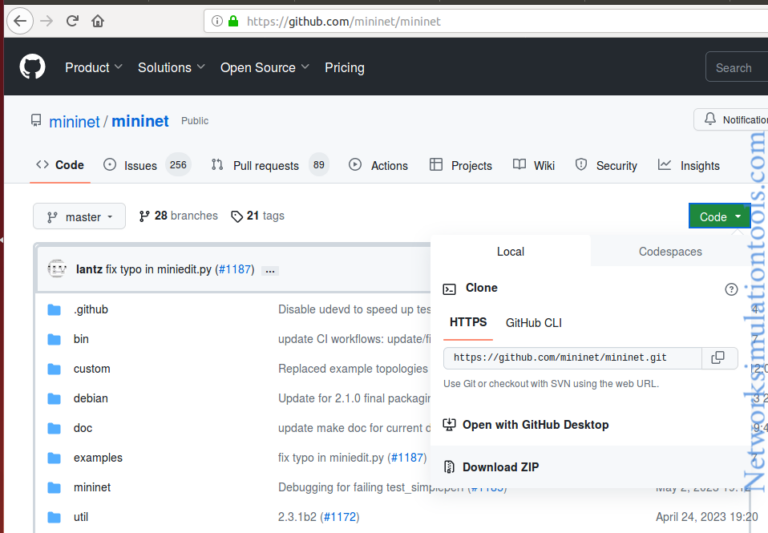The width and height of the screenshot is (768, 533).
Task: Click the help question mark icon beside Clone
Action: click(731, 289)
